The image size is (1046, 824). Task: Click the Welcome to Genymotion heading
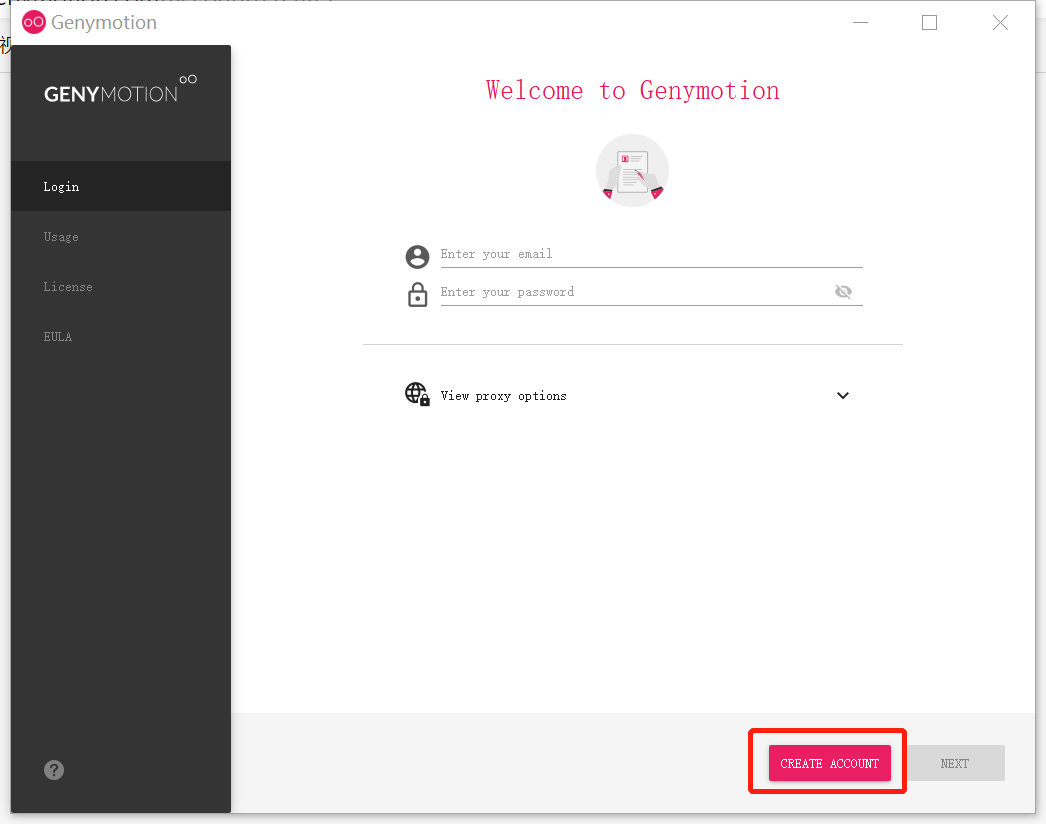(x=632, y=90)
